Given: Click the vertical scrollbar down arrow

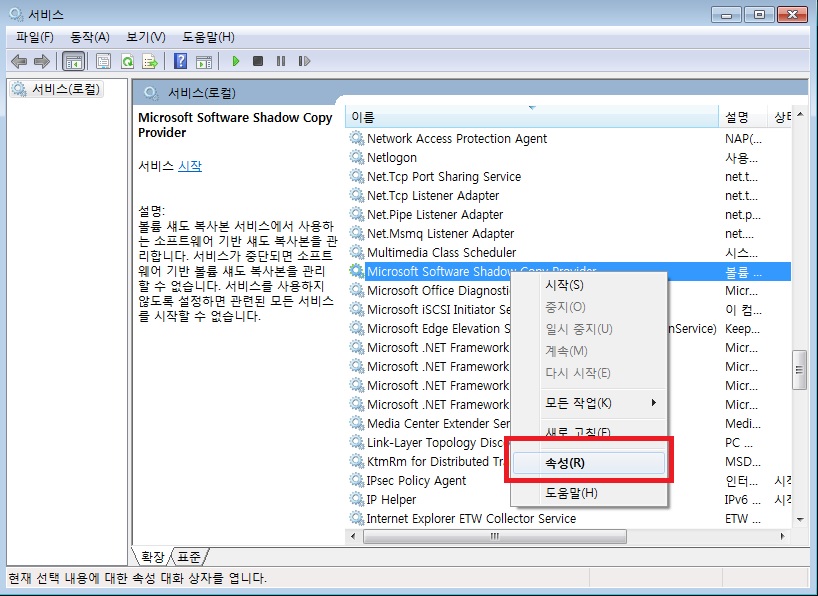Looking at the screenshot, I should pyautogui.click(x=800, y=519).
